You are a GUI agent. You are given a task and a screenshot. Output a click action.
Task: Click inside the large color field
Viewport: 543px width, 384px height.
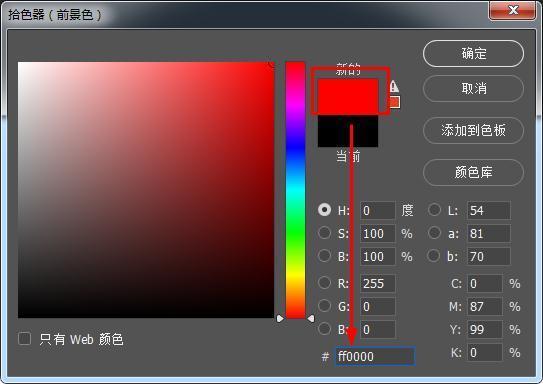click(146, 190)
